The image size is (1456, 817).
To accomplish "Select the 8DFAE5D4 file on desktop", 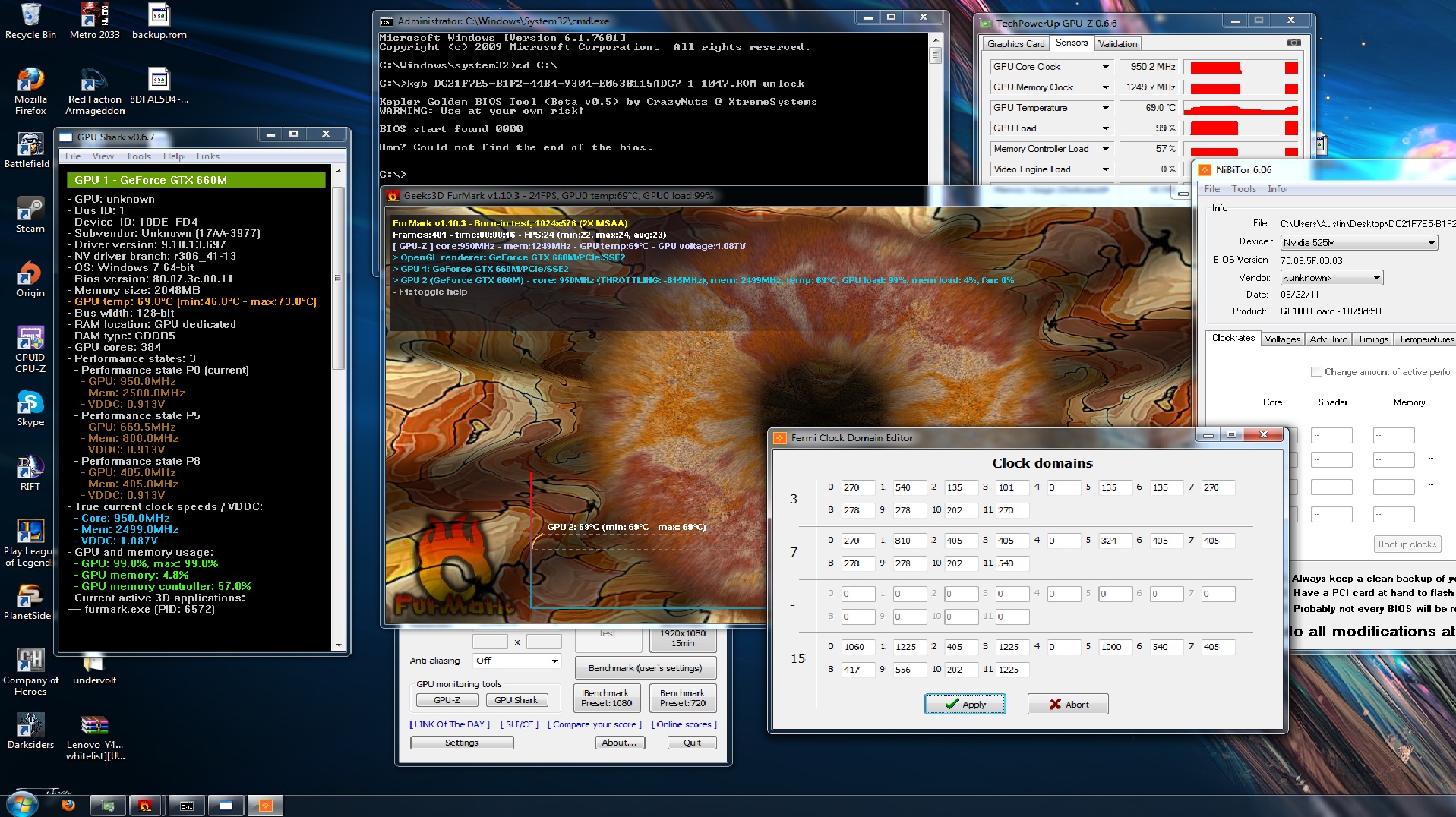I will pos(159,86).
